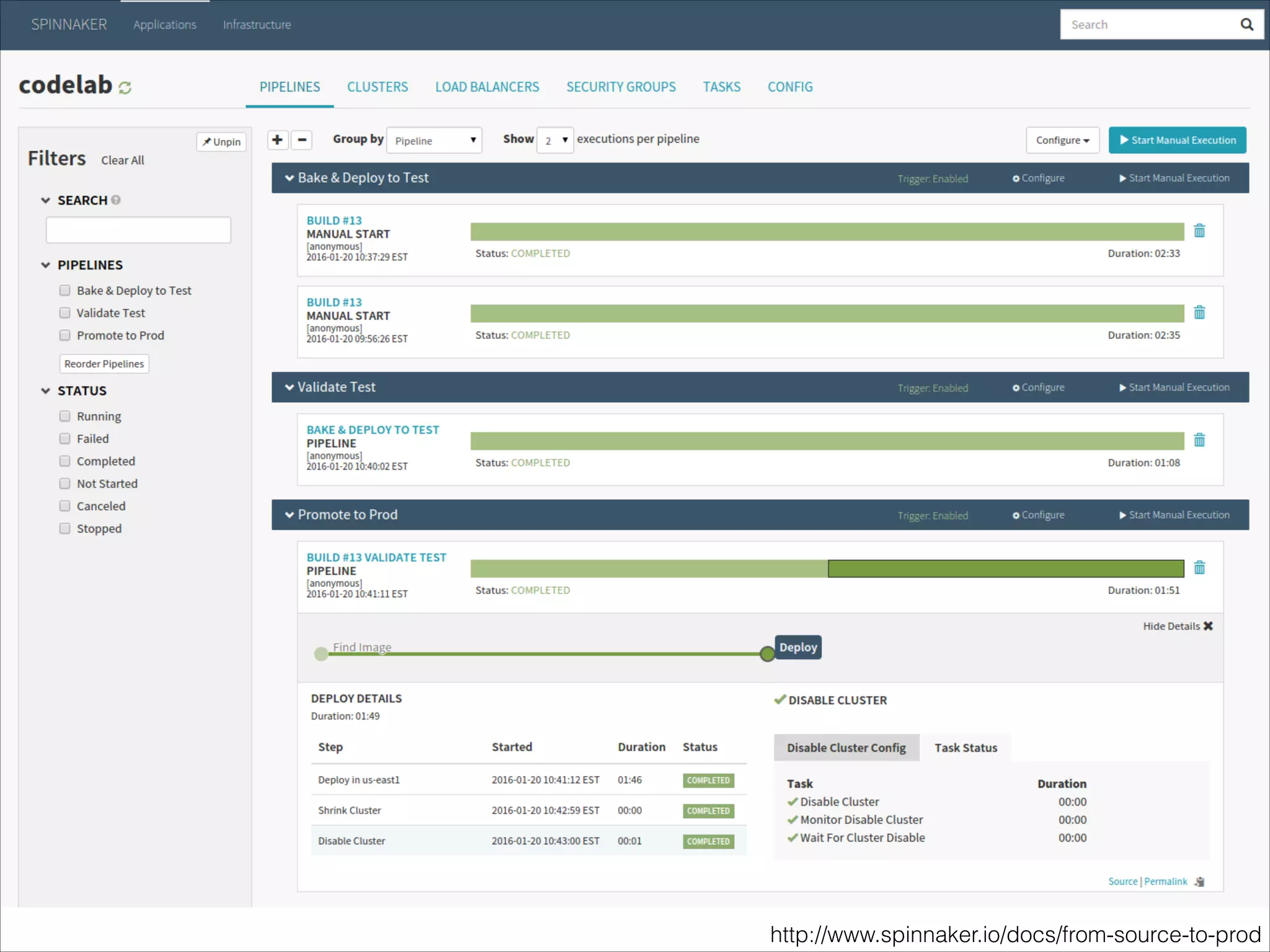Click the filters search input field

138,230
